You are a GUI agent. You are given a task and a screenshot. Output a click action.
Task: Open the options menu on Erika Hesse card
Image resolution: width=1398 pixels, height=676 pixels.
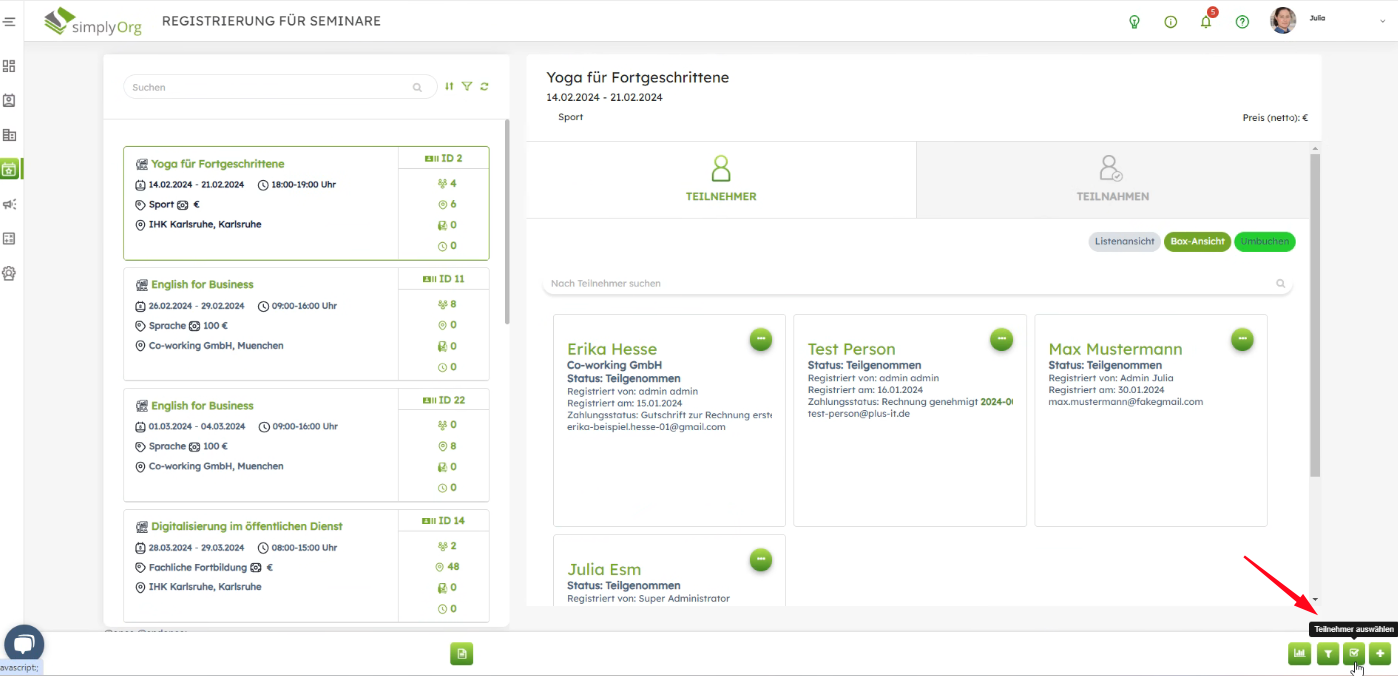pos(761,340)
